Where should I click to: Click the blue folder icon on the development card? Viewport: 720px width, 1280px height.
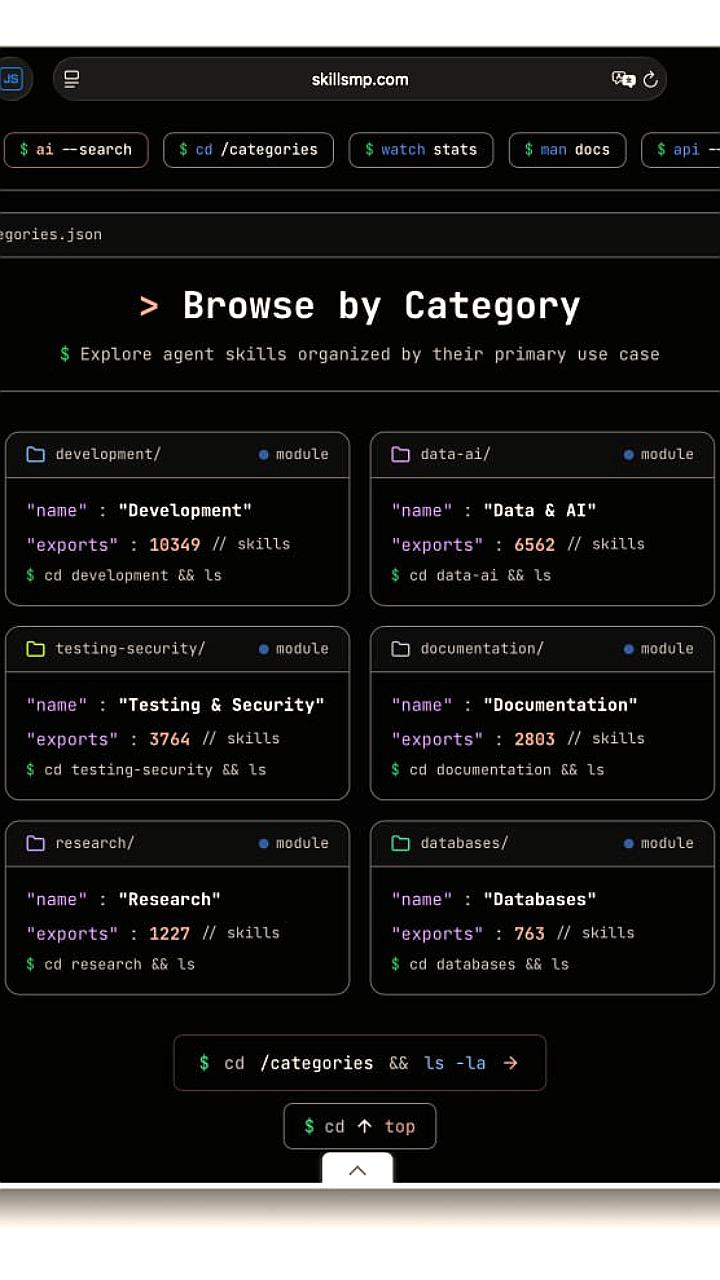tap(34, 454)
